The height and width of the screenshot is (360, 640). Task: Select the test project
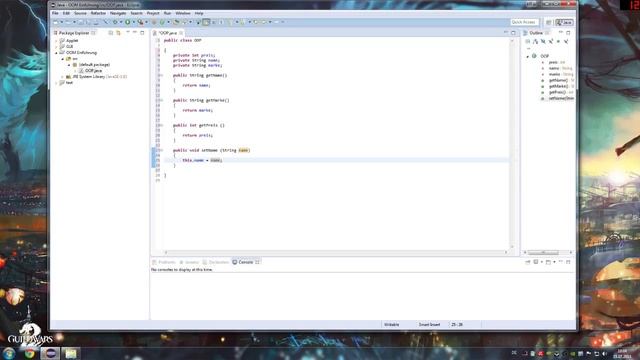coord(69,82)
